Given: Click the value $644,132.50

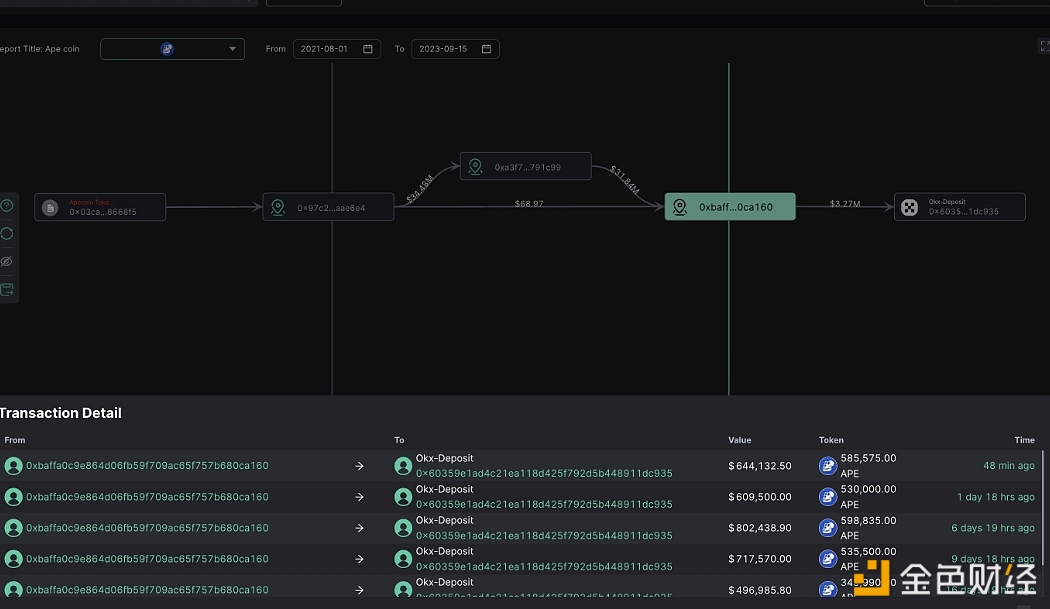Looking at the screenshot, I should pos(760,466).
